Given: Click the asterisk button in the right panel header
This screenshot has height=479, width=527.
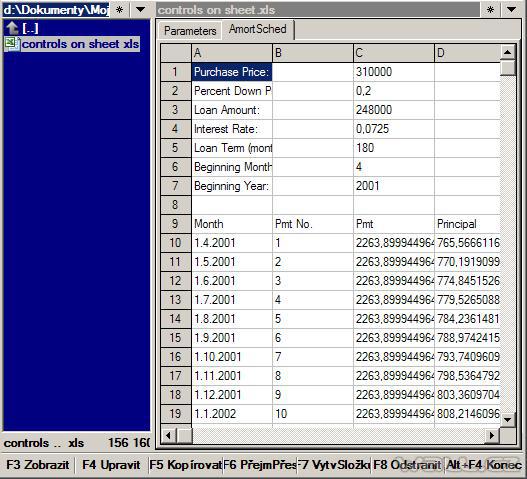Looking at the screenshot, I should [490, 9].
